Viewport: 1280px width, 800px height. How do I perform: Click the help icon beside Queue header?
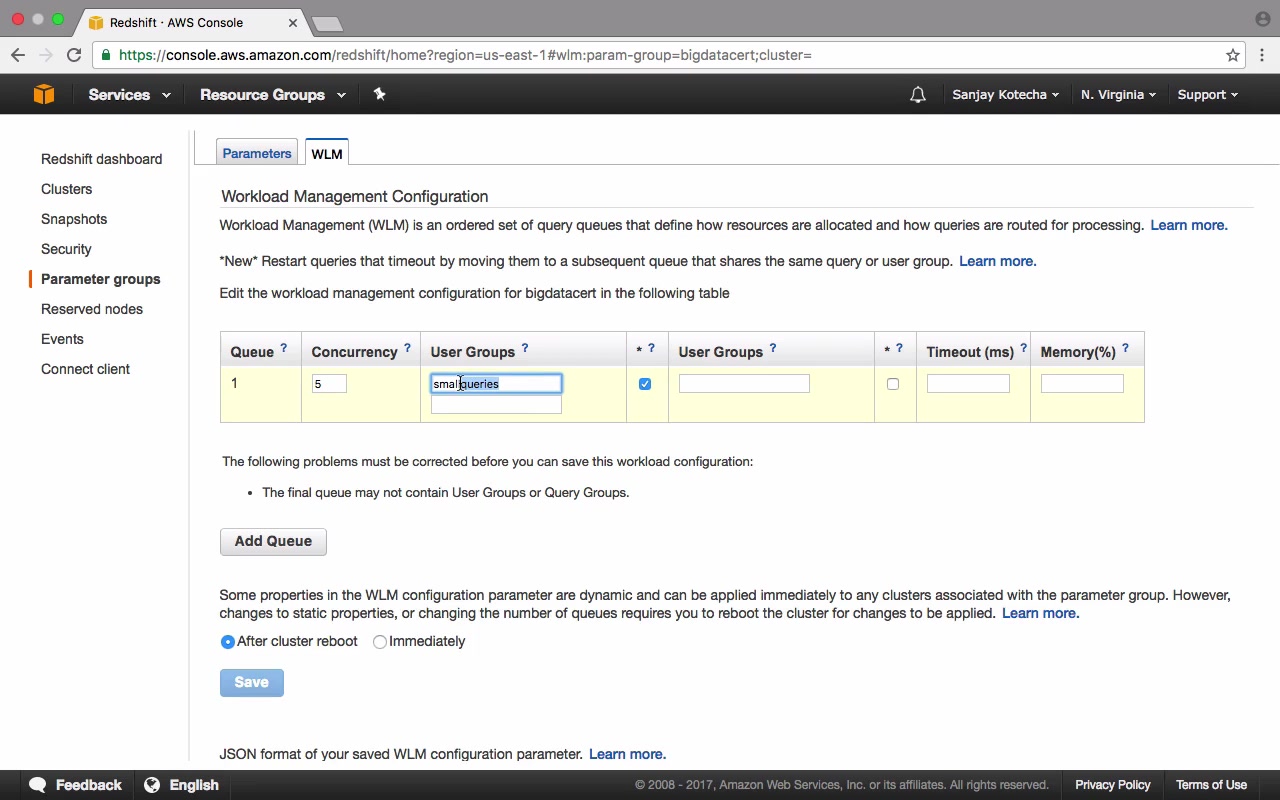(x=284, y=348)
